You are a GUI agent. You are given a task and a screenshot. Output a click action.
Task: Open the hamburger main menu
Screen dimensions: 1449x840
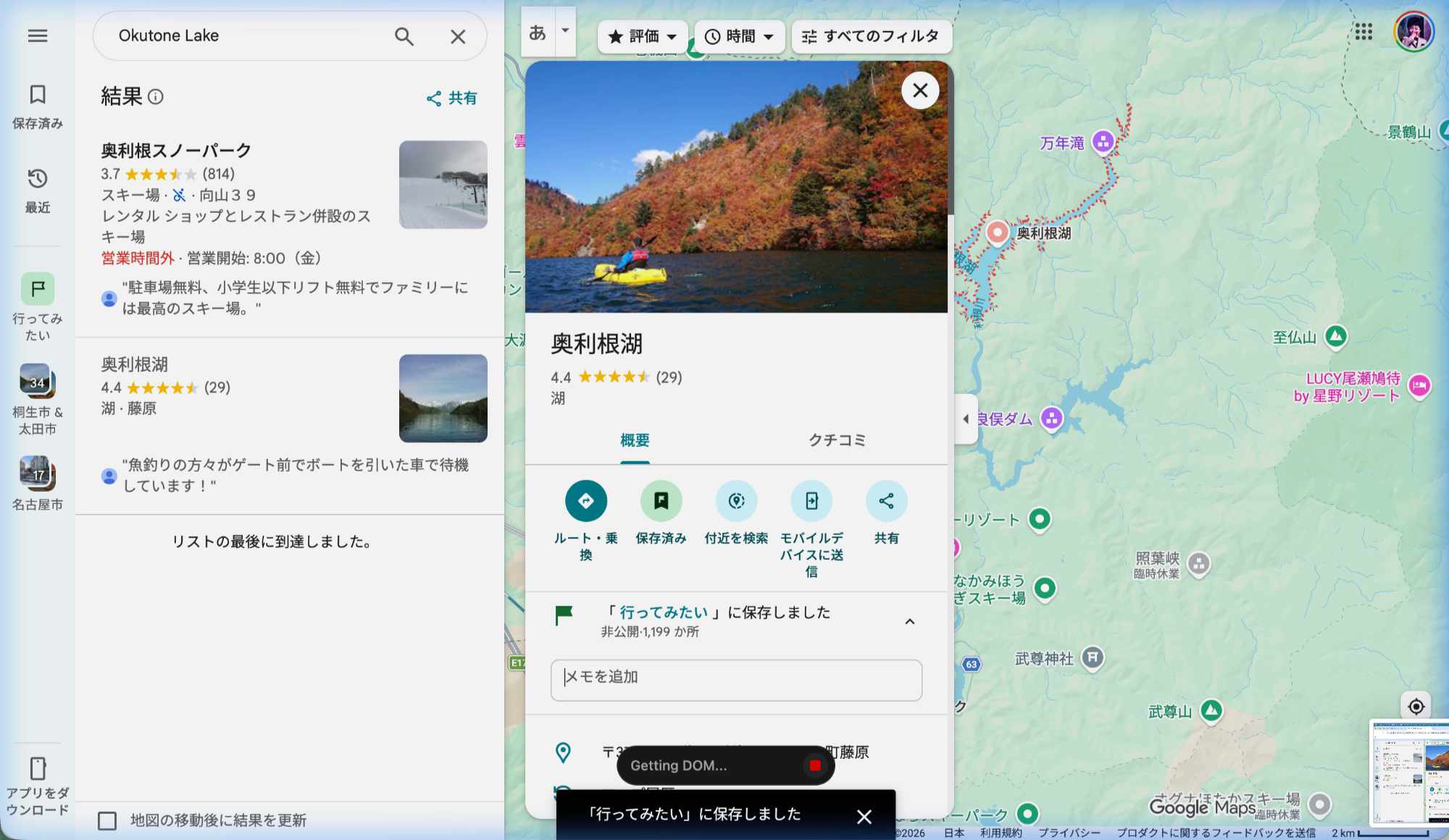(38, 35)
